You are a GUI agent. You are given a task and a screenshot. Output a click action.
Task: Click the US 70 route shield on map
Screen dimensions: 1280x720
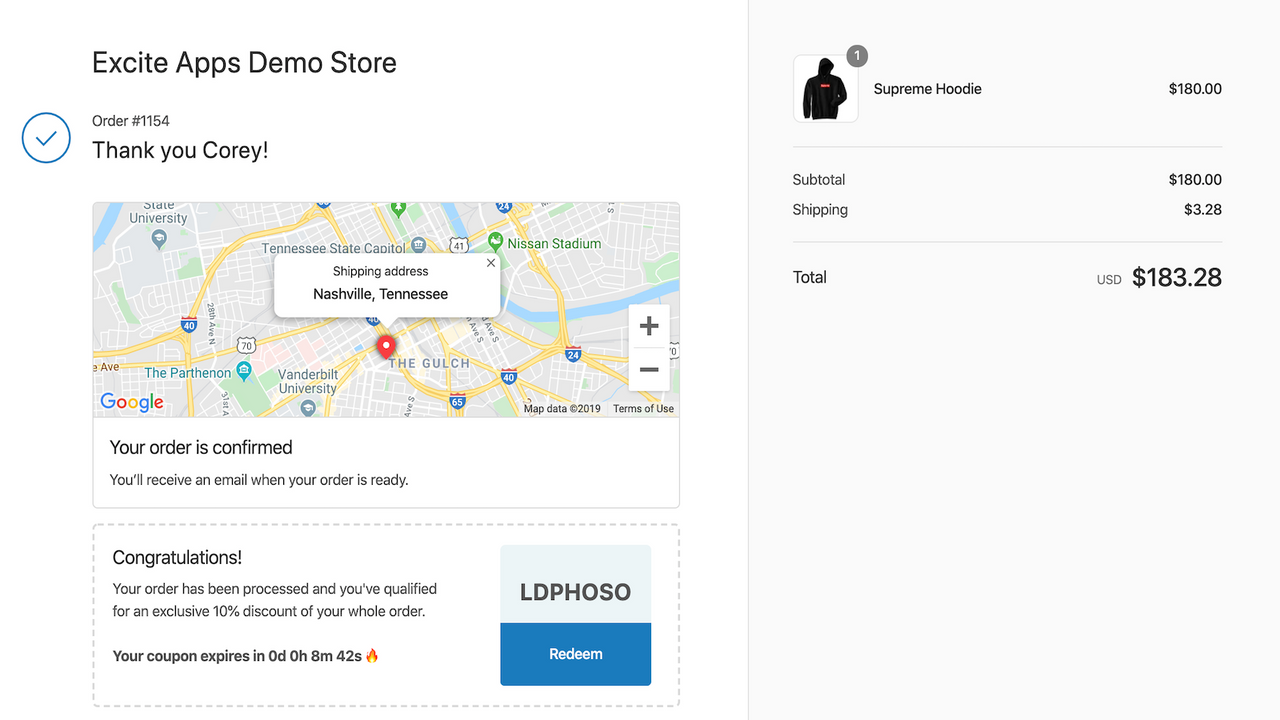coord(246,346)
